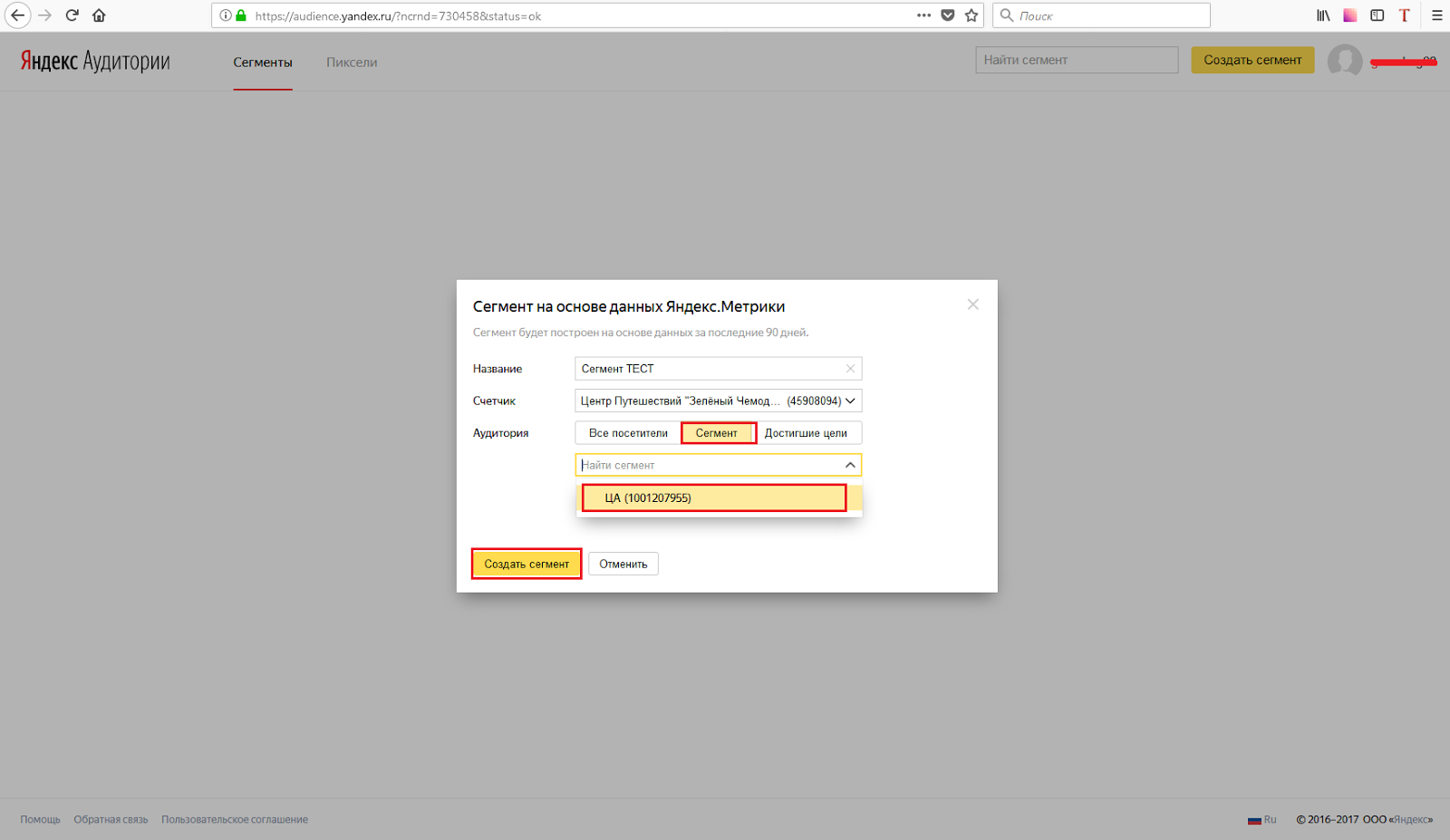Open the Сегменты tab
Image resolution: width=1450 pixels, height=840 pixels.
[x=263, y=63]
